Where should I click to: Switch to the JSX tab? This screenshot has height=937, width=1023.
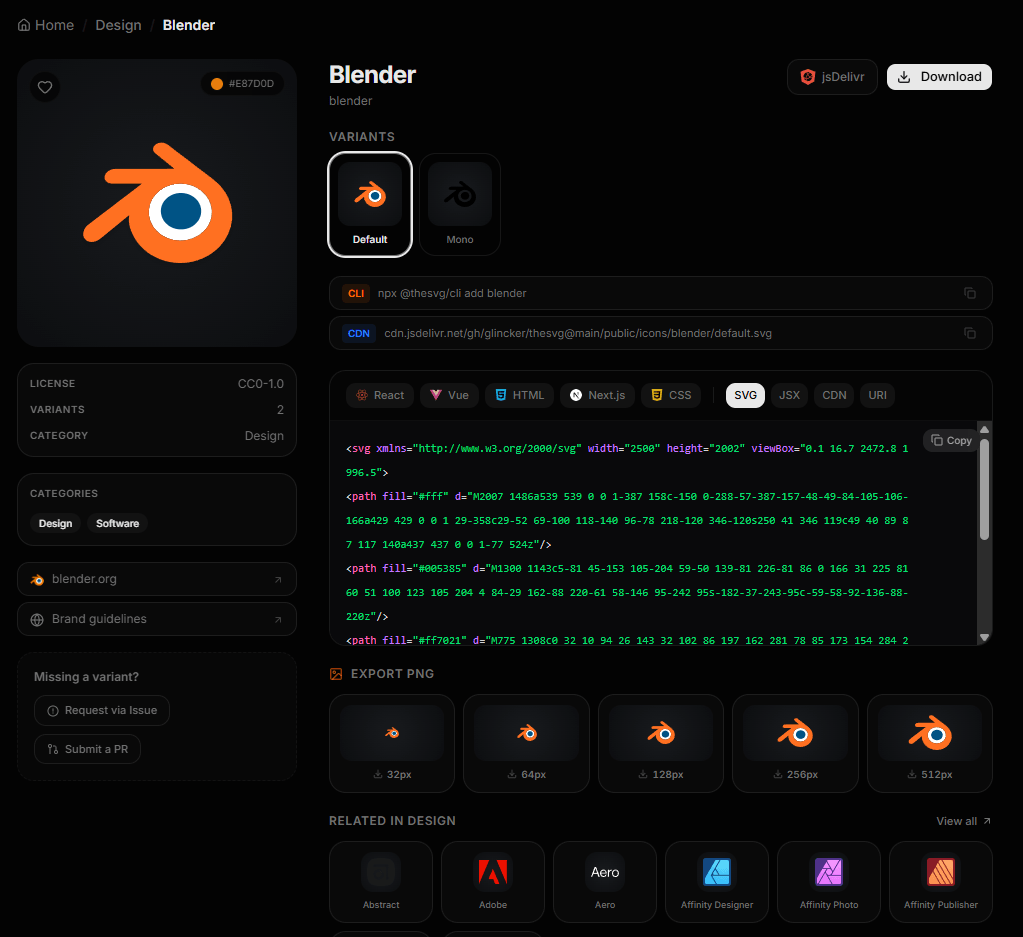(x=789, y=395)
